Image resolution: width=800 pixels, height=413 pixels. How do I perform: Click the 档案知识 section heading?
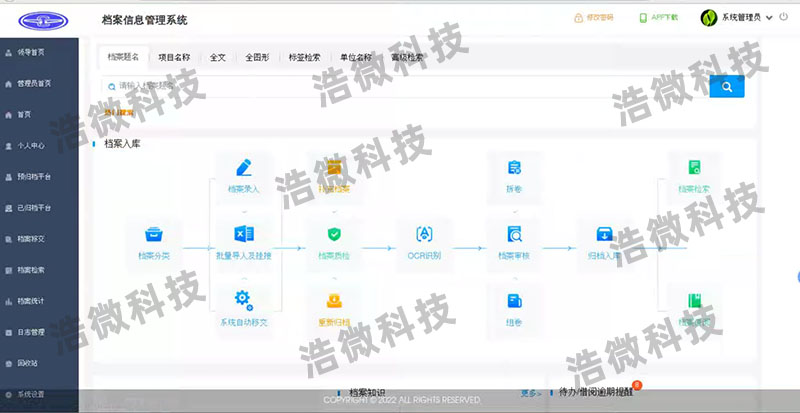click(367, 393)
